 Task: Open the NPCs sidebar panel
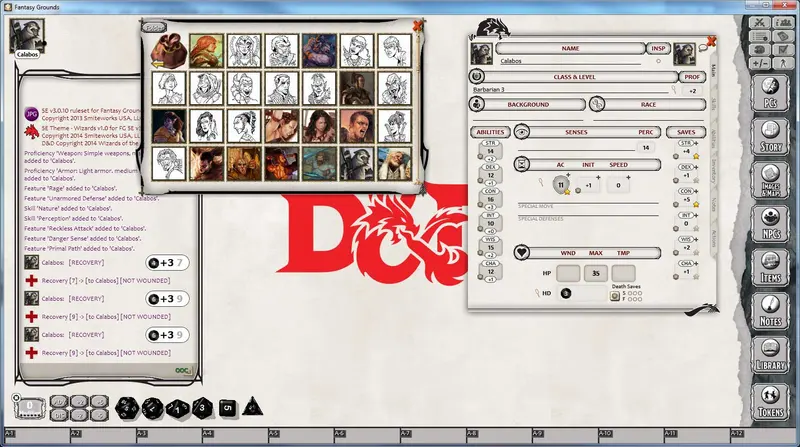[x=770, y=224]
